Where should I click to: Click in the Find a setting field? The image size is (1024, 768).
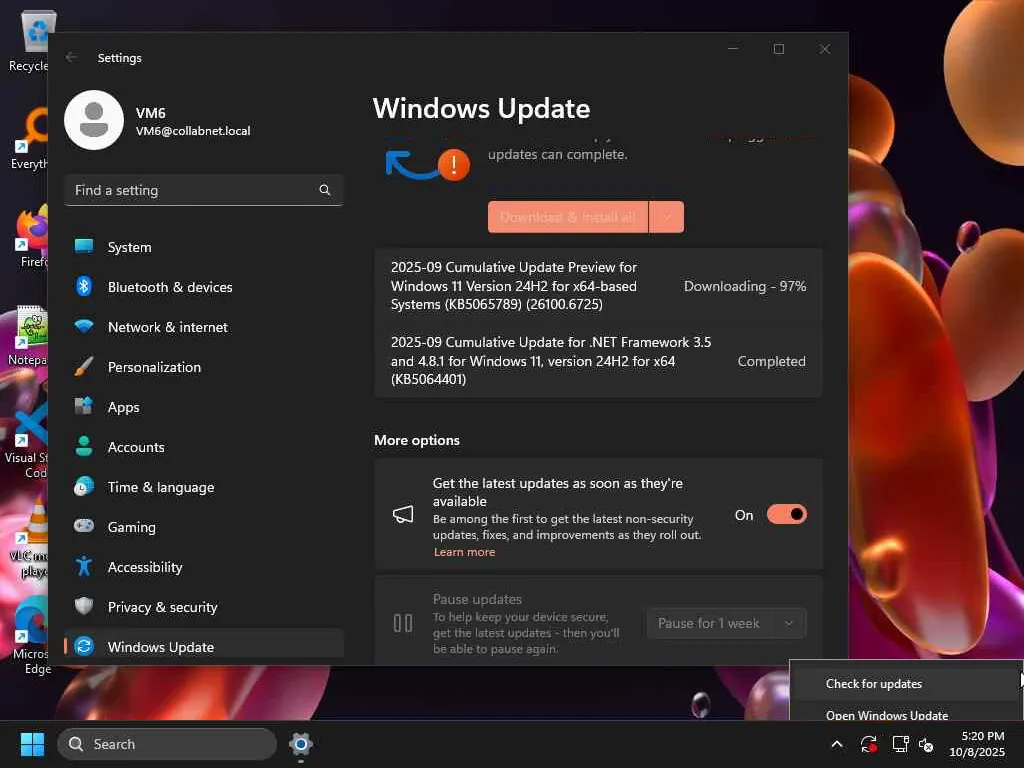[204, 190]
